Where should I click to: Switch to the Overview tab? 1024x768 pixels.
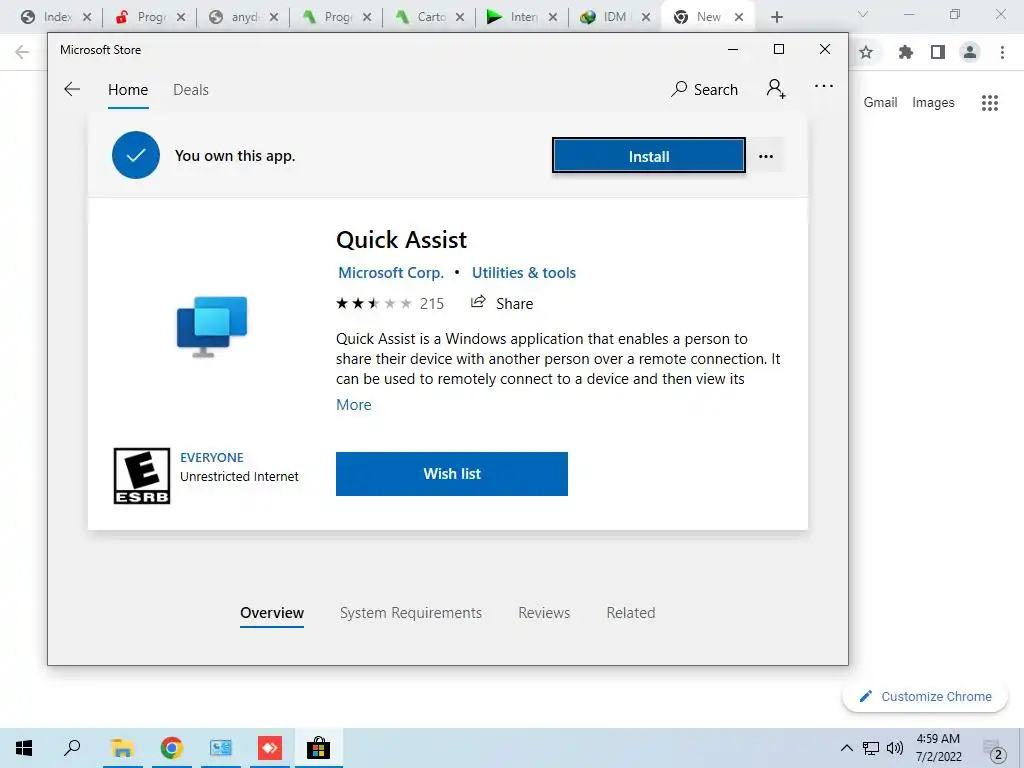click(x=272, y=613)
